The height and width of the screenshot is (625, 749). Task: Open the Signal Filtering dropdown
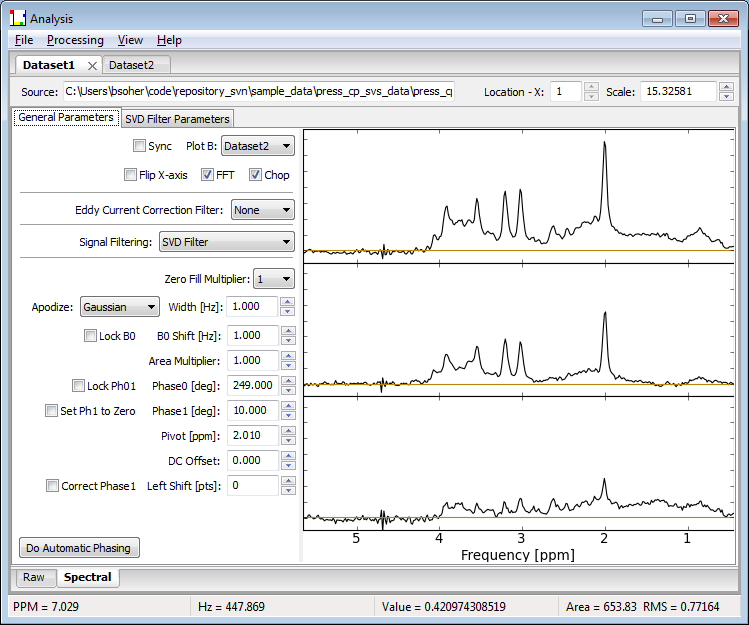(226, 242)
